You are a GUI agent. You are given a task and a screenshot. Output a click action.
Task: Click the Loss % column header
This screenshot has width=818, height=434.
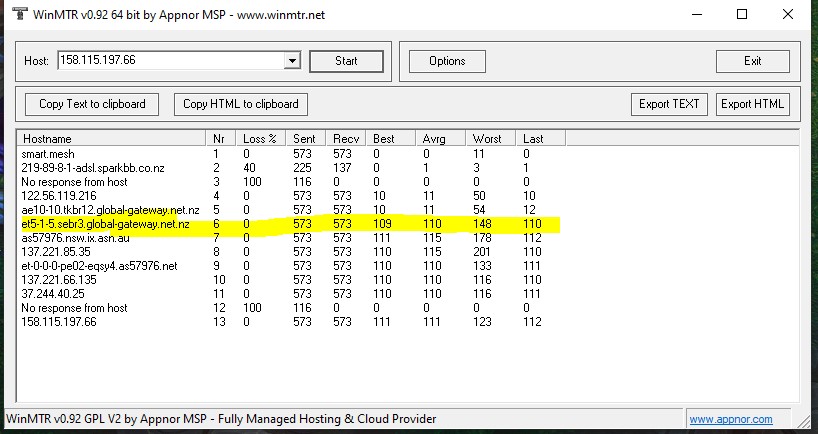(260, 139)
